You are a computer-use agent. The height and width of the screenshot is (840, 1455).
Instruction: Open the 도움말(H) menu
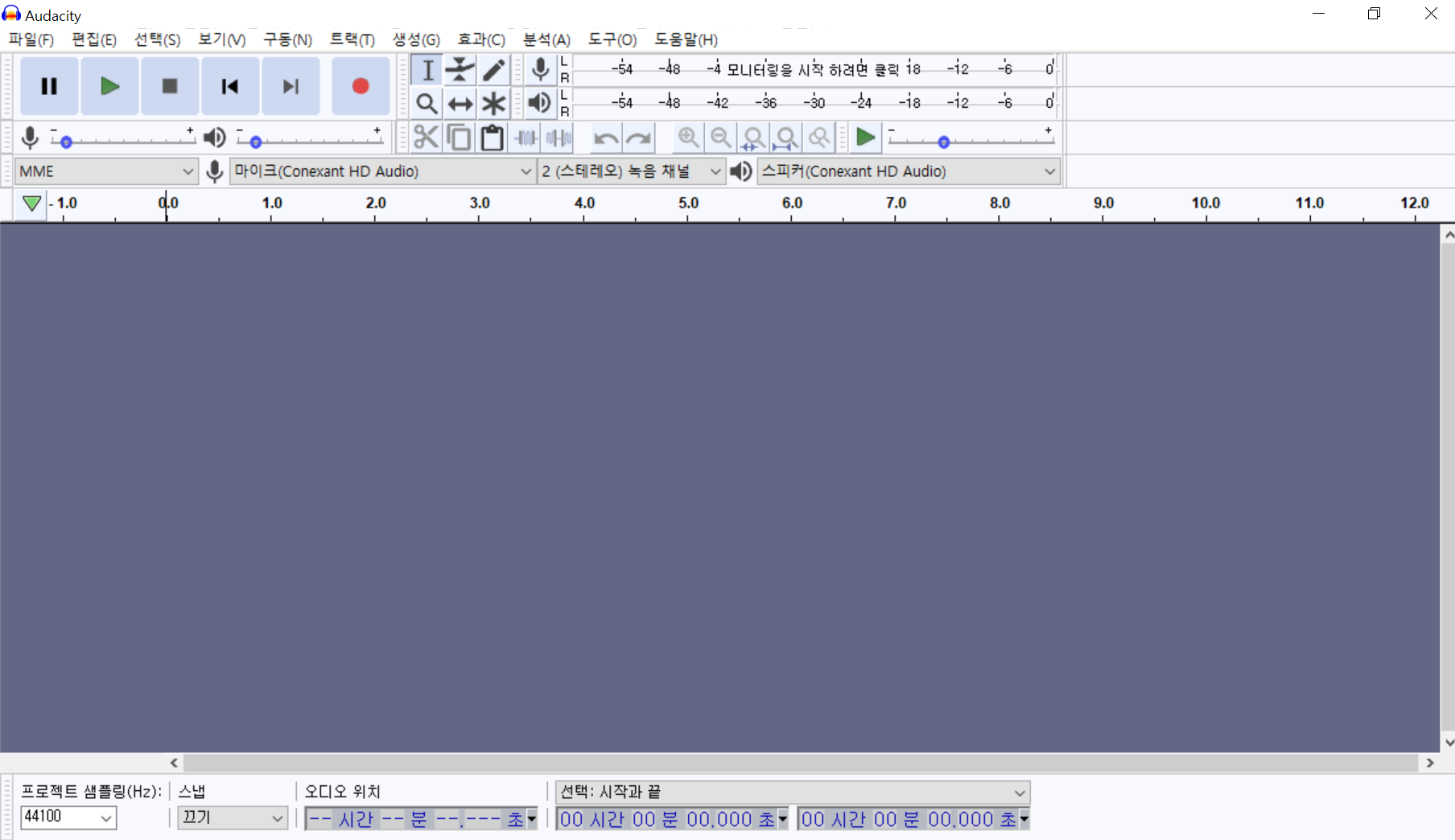tap(686, 39)
